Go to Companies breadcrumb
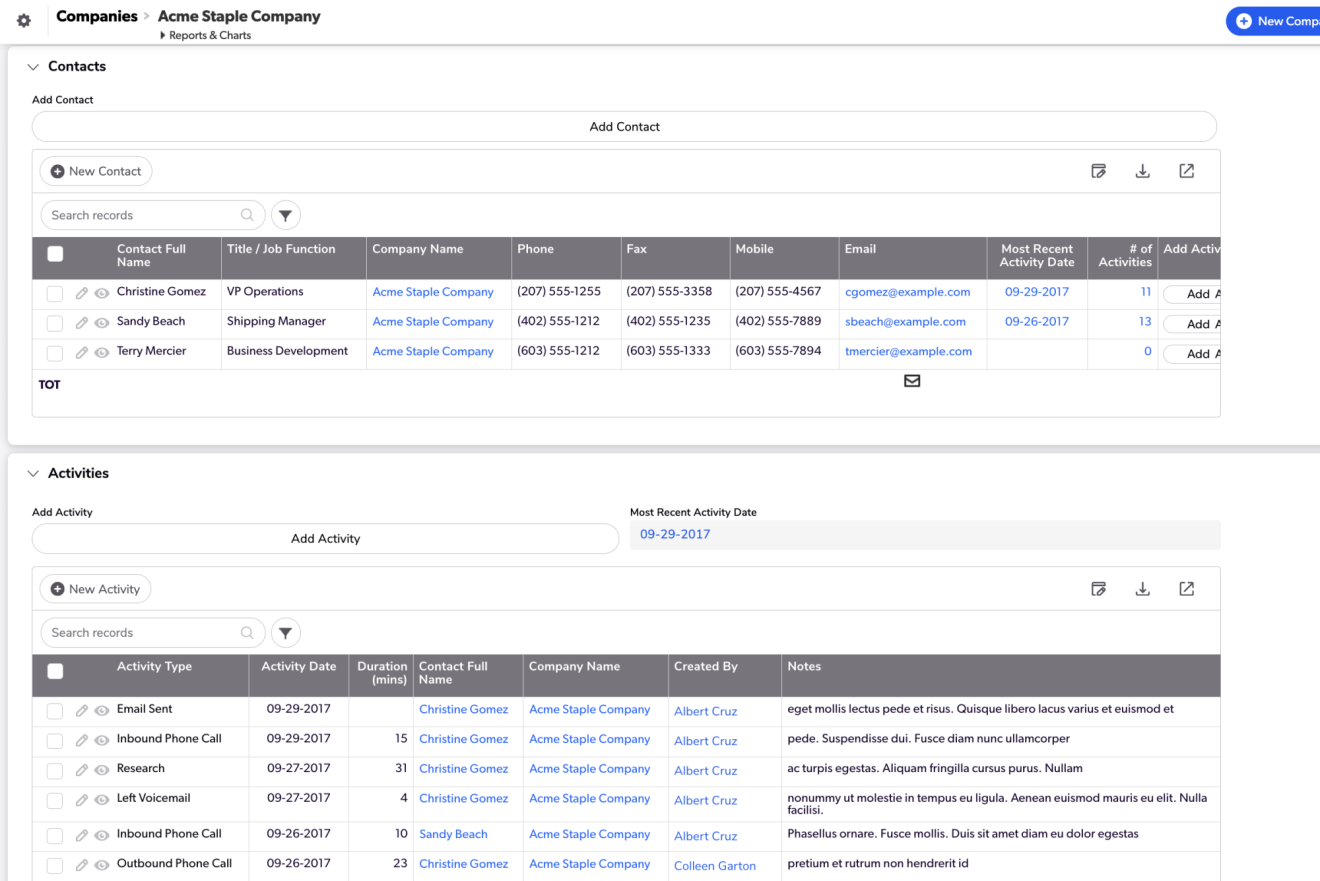The width and height of the screenshot is (1320, 881). (x=96, y=16)
